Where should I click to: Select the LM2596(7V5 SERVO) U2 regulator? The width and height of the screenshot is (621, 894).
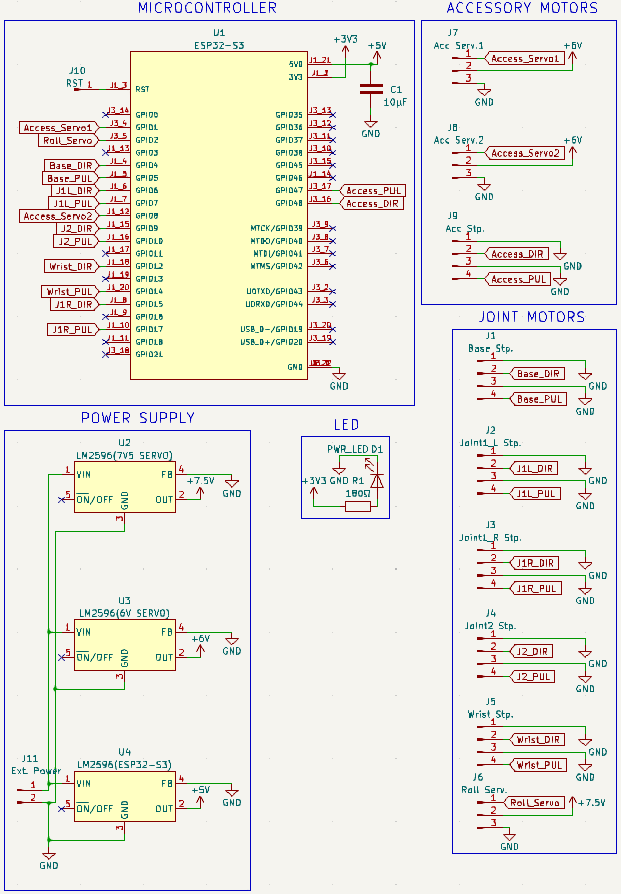(x=125, y=487)
